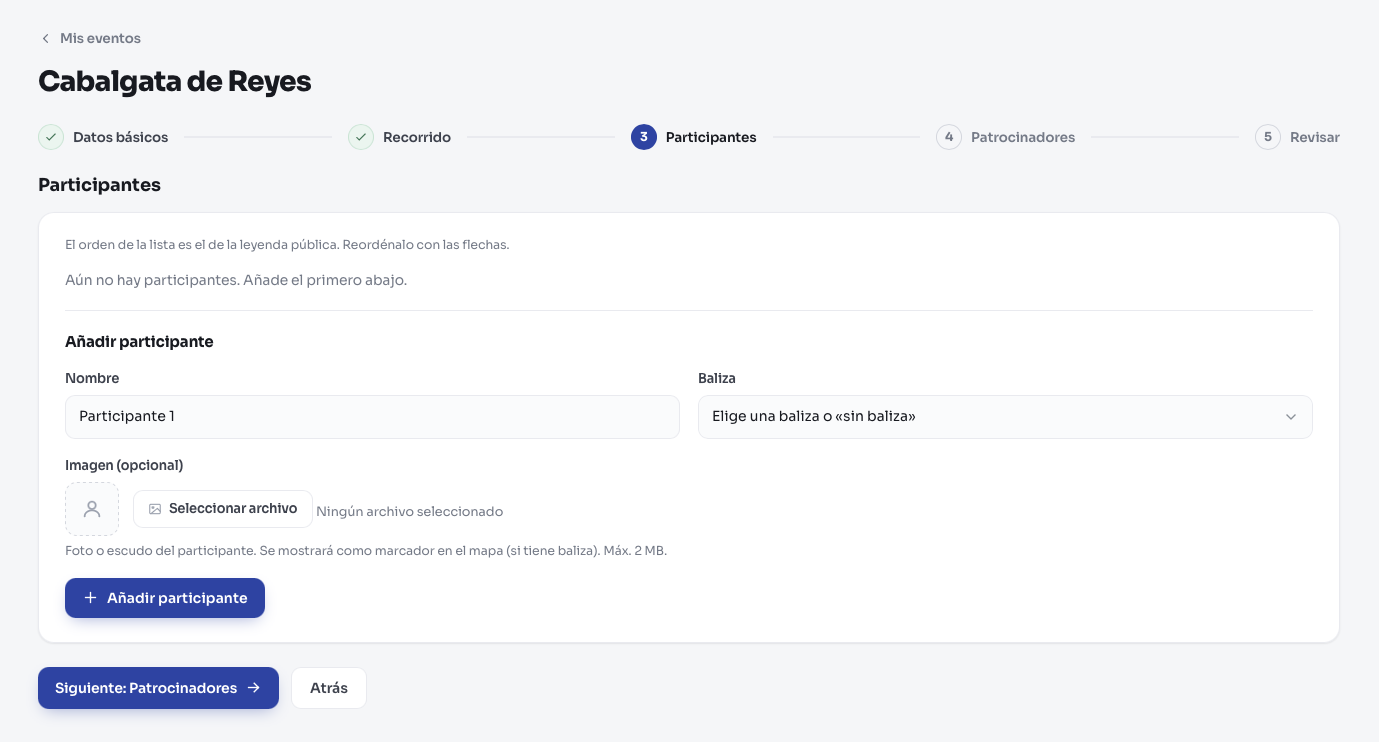The width and height of the screenshot is (1379, 742).
Task: Click the back chevron beside Mis eventos
Action: [45, 38]
